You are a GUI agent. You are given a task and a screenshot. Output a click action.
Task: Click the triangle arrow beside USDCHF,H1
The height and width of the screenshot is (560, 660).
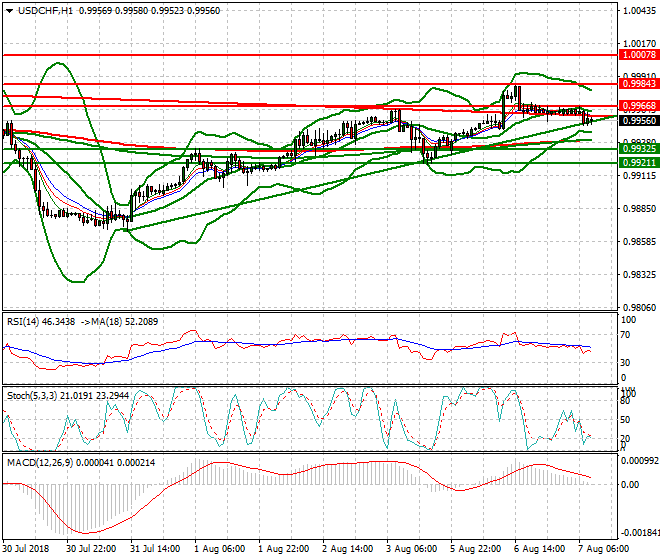[9, 11]
